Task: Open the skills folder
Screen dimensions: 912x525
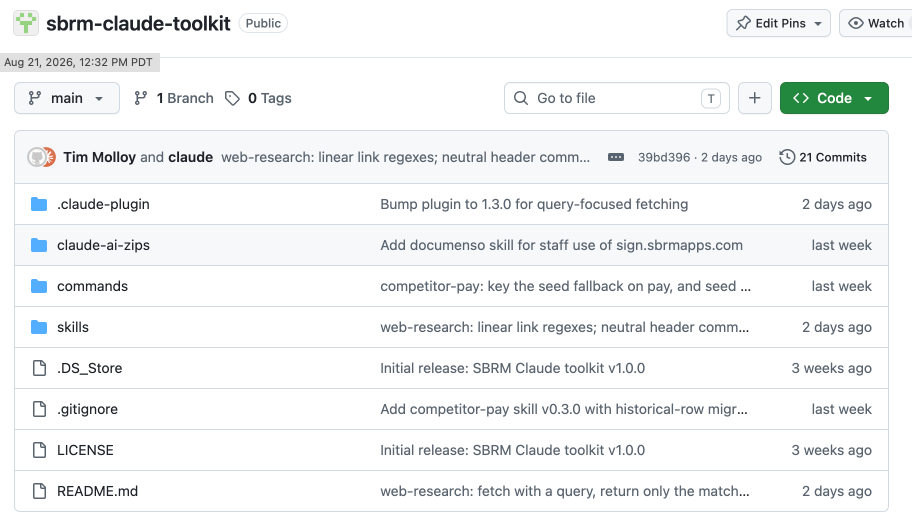Action: pyautogui.click(x=73, y=327)
